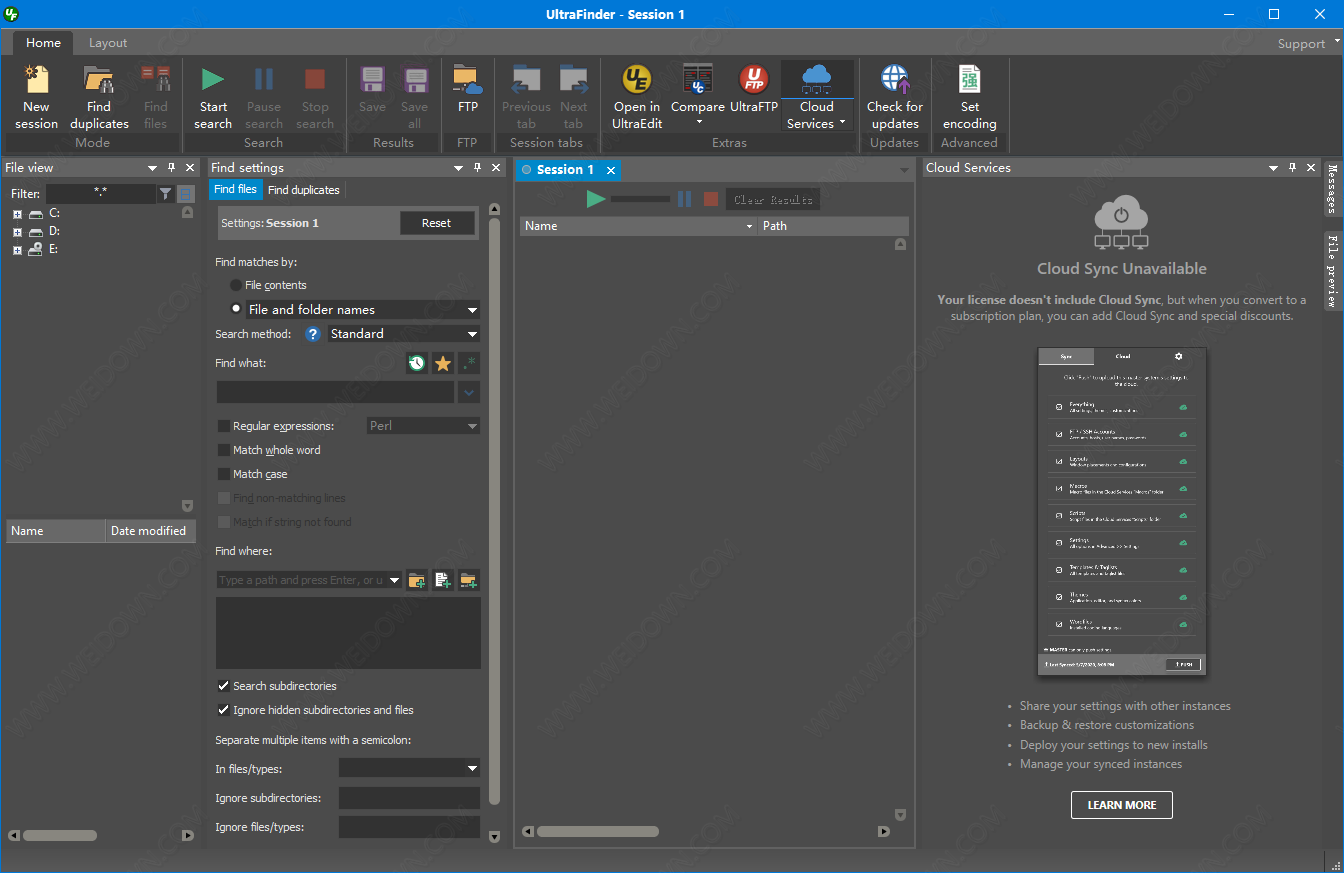Launch the UltraFTP extra
Viewport: 1344px width, 873px height.
coord(753,89)
